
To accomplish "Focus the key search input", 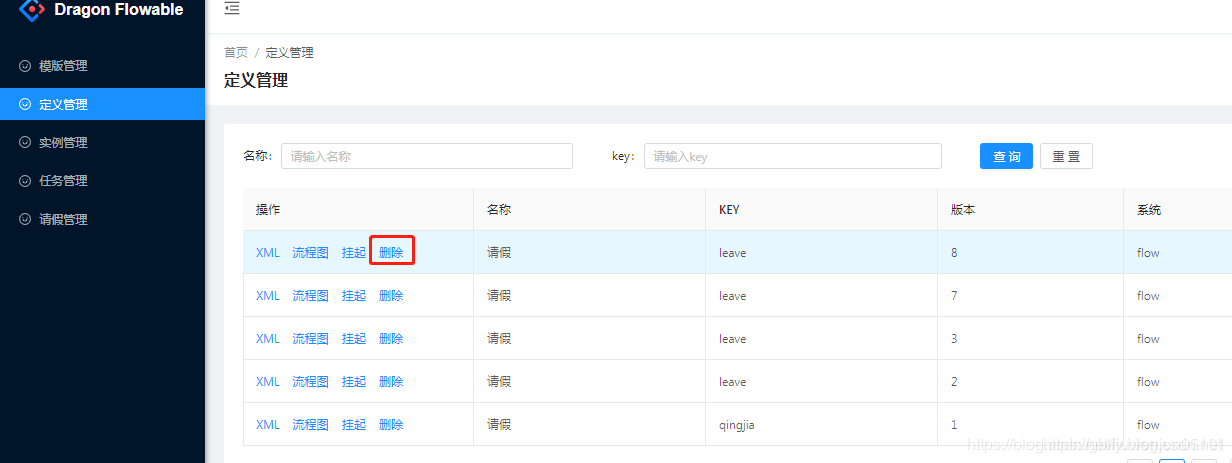I will pyautogui.click(x=793, y=156).
